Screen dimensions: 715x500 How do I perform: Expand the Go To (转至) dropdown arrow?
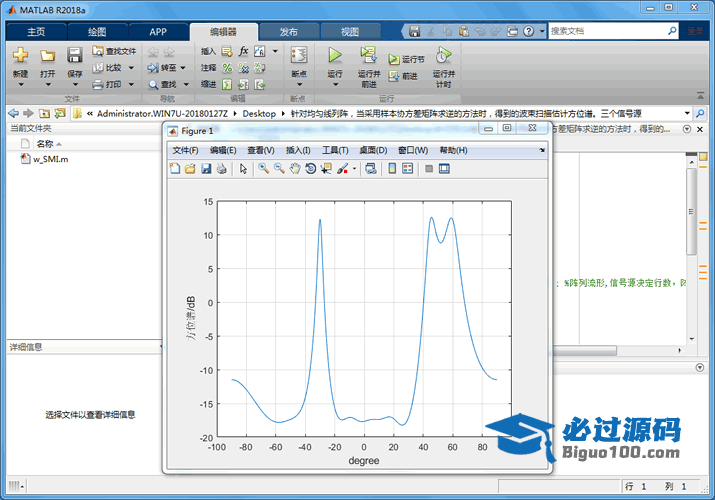[x=183, y=68]
